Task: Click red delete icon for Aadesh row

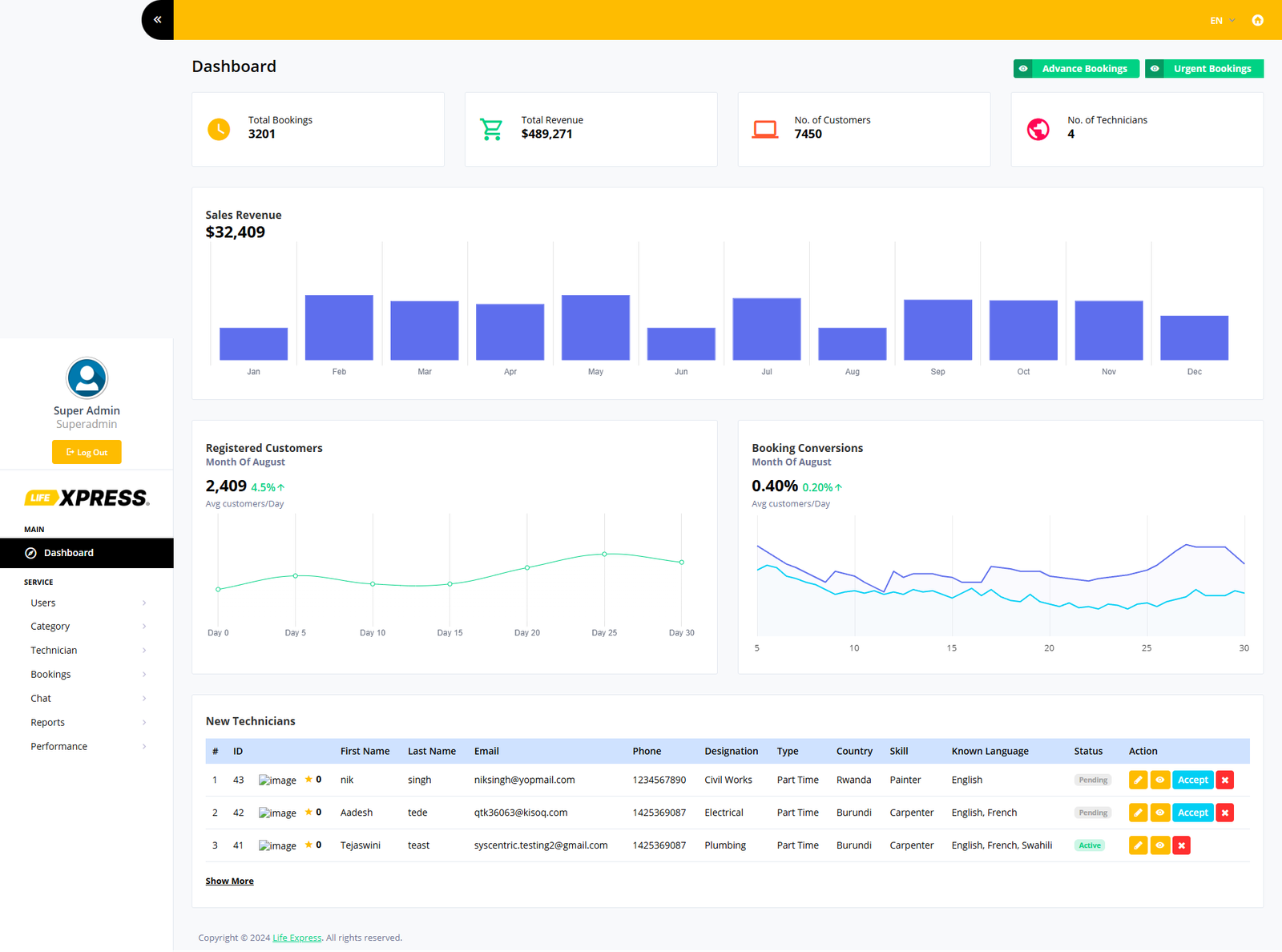Action: pyautogui.click(x=1224, y=813)
